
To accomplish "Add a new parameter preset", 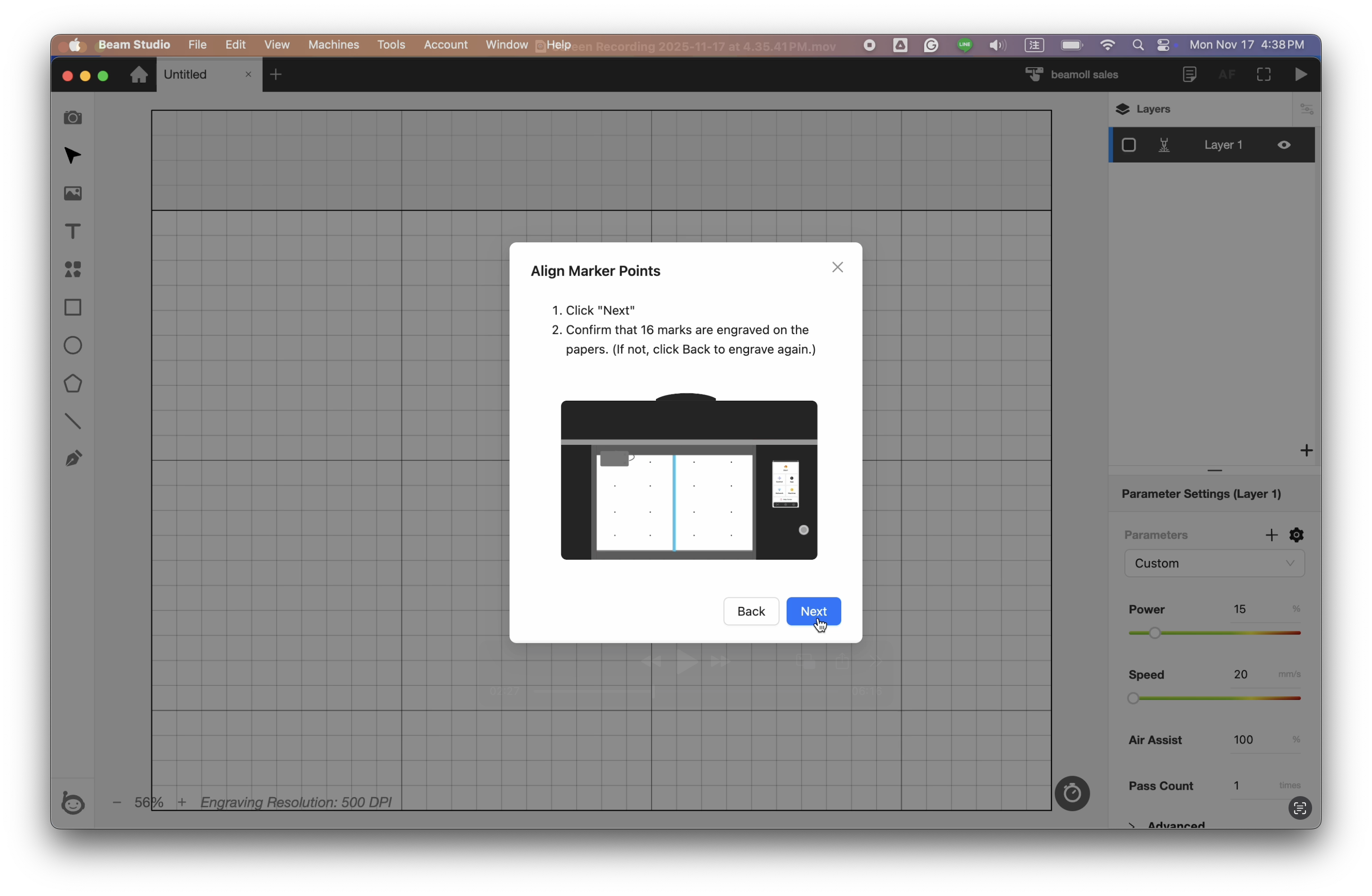I will coord(1271,535).
